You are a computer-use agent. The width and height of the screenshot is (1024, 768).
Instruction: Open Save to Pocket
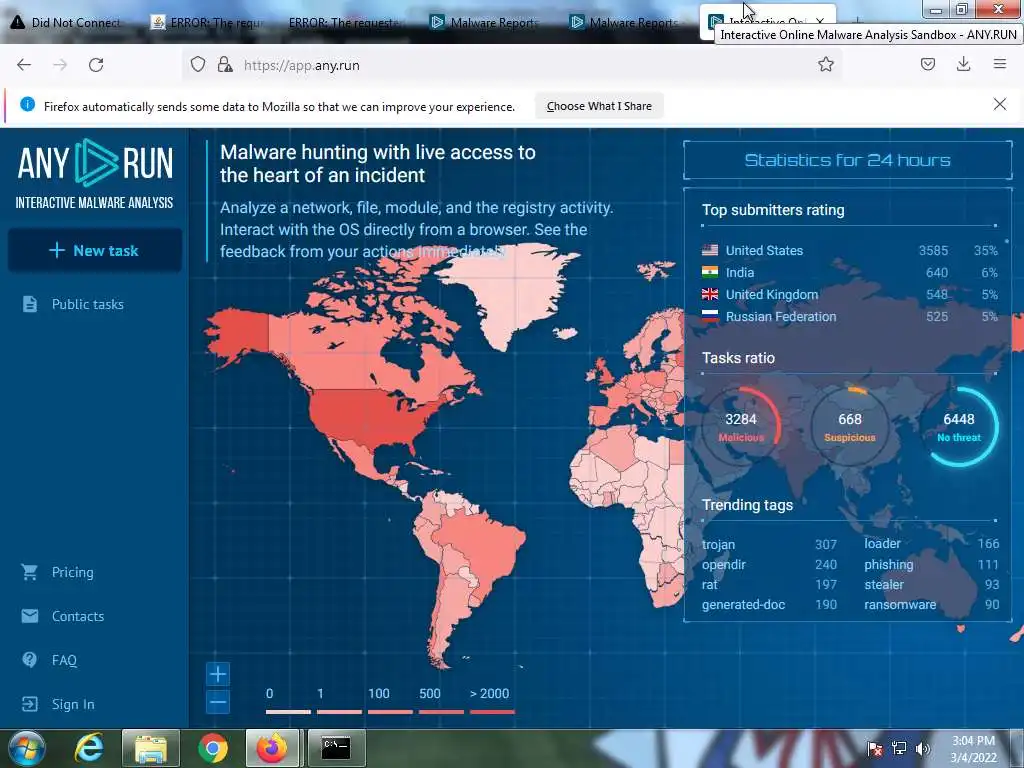[x=928, y=64]
